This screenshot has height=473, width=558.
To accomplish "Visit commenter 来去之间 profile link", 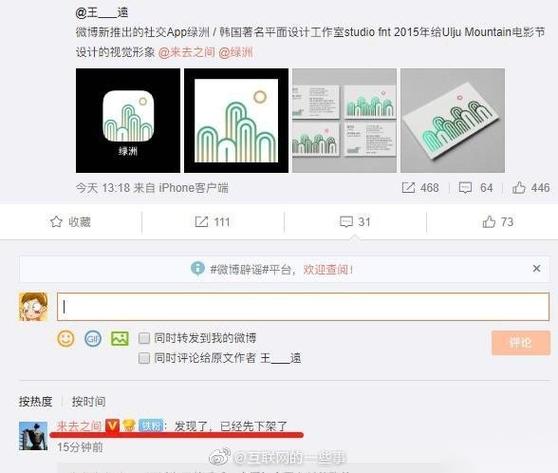I will click(x=79, y=426).
